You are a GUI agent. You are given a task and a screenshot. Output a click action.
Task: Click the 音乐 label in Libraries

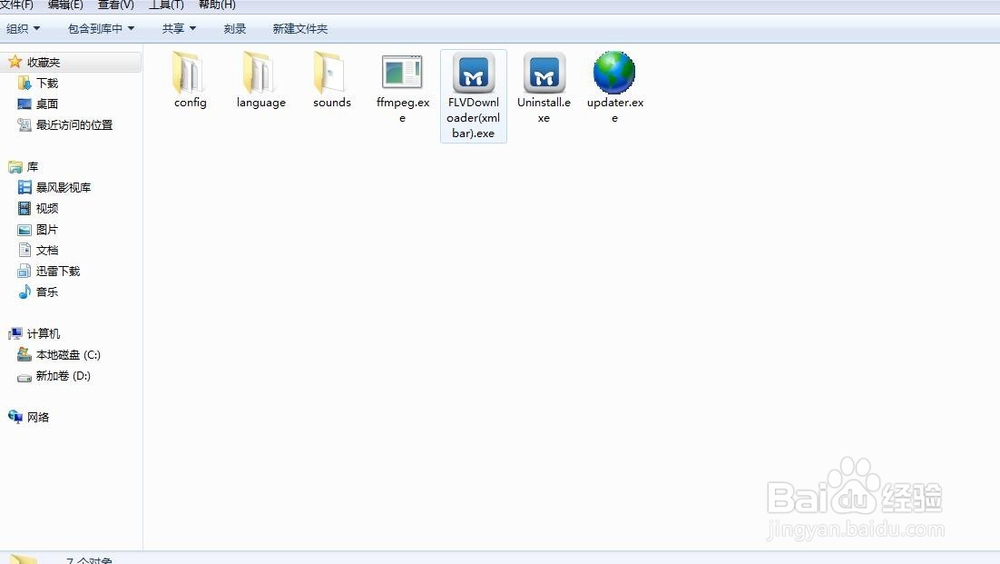coord(47,292)
